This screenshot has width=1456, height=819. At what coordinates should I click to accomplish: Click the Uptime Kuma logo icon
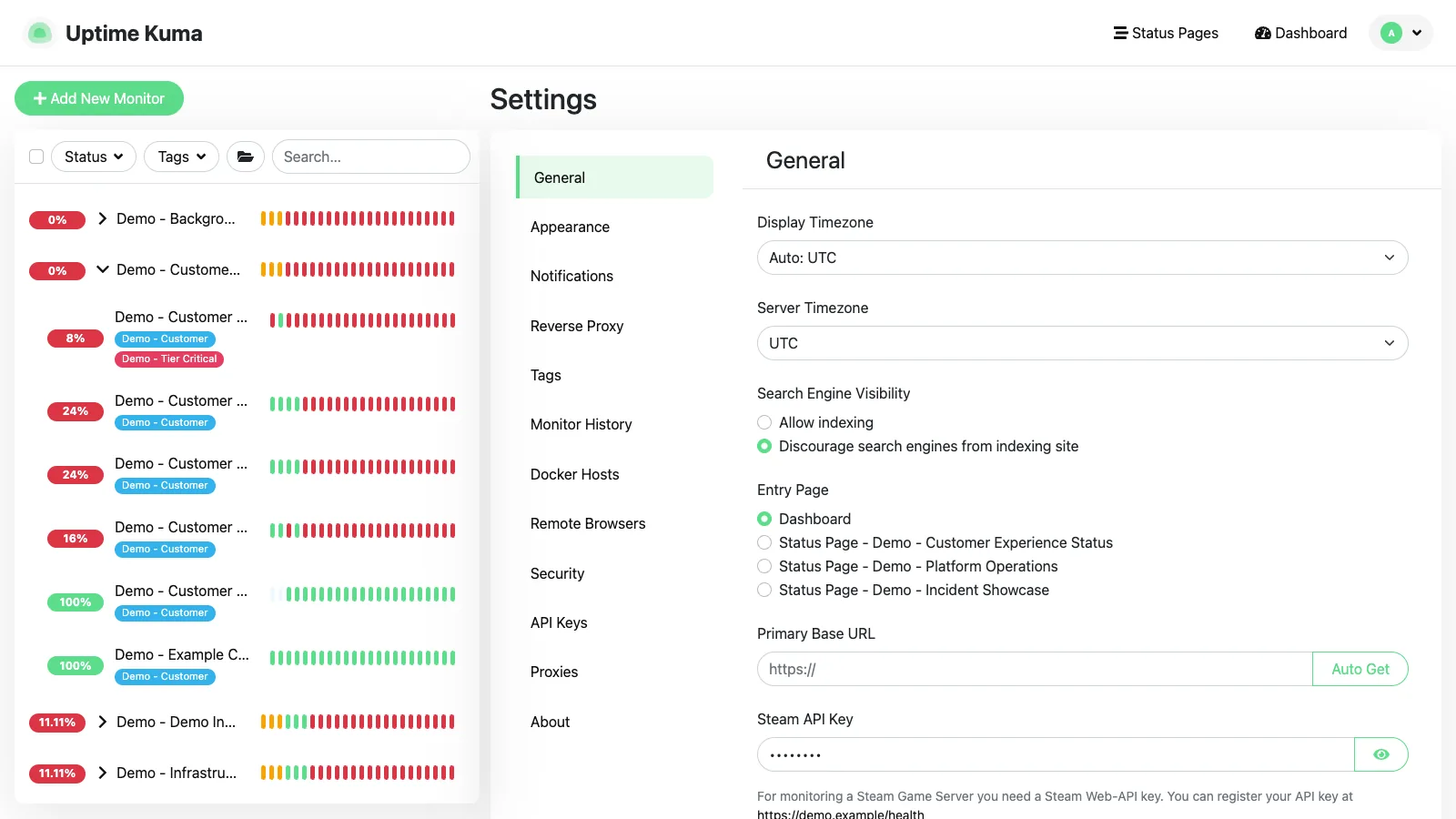[39, 34]
